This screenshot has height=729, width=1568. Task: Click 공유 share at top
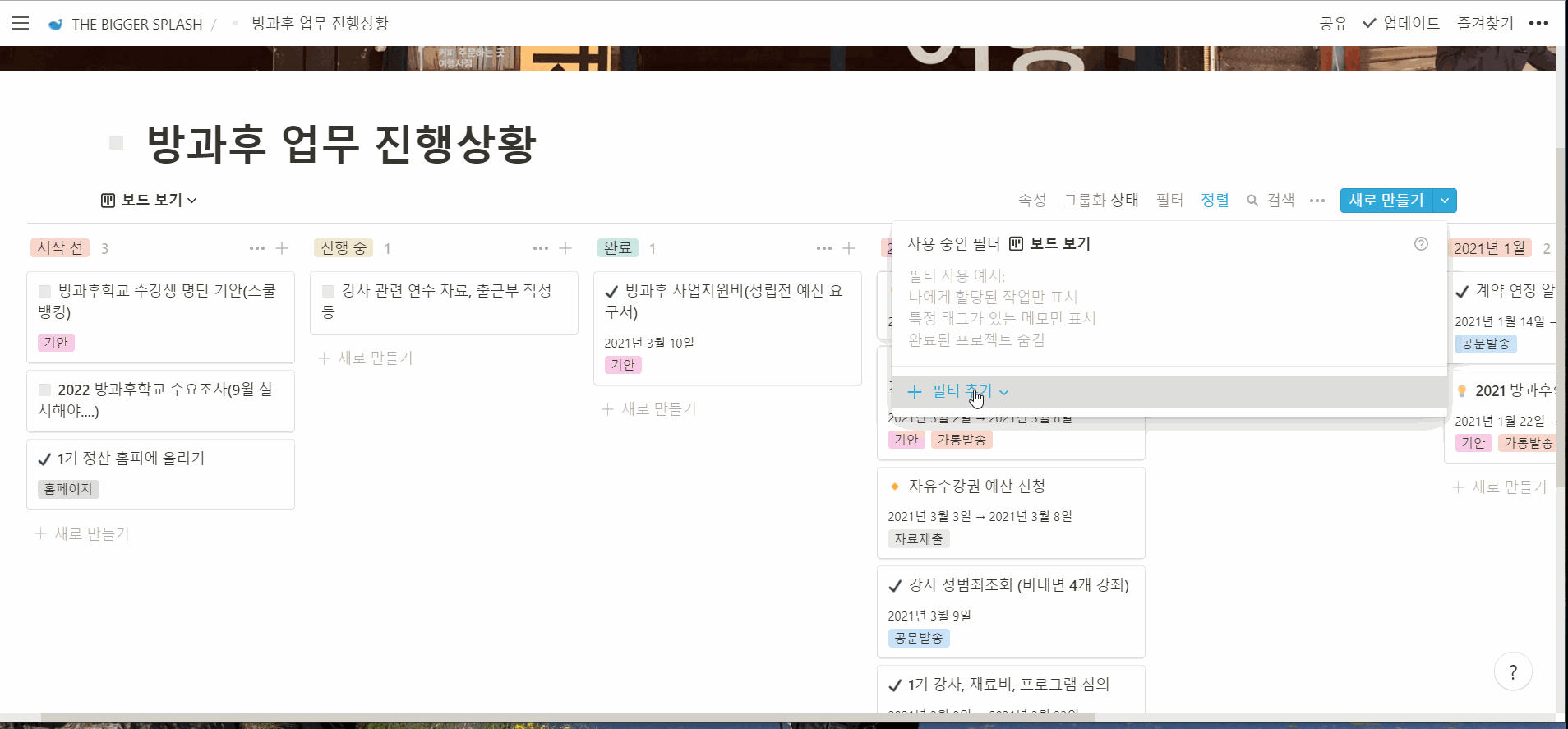coord(1333,24)
